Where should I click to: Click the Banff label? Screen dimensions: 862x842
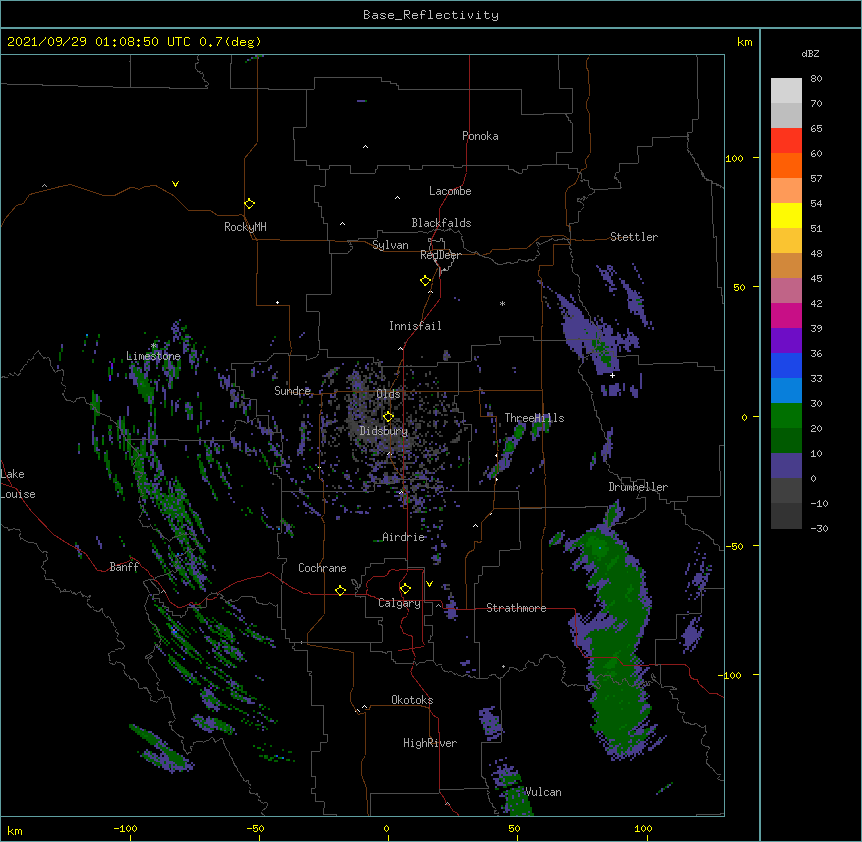(124, 567)
